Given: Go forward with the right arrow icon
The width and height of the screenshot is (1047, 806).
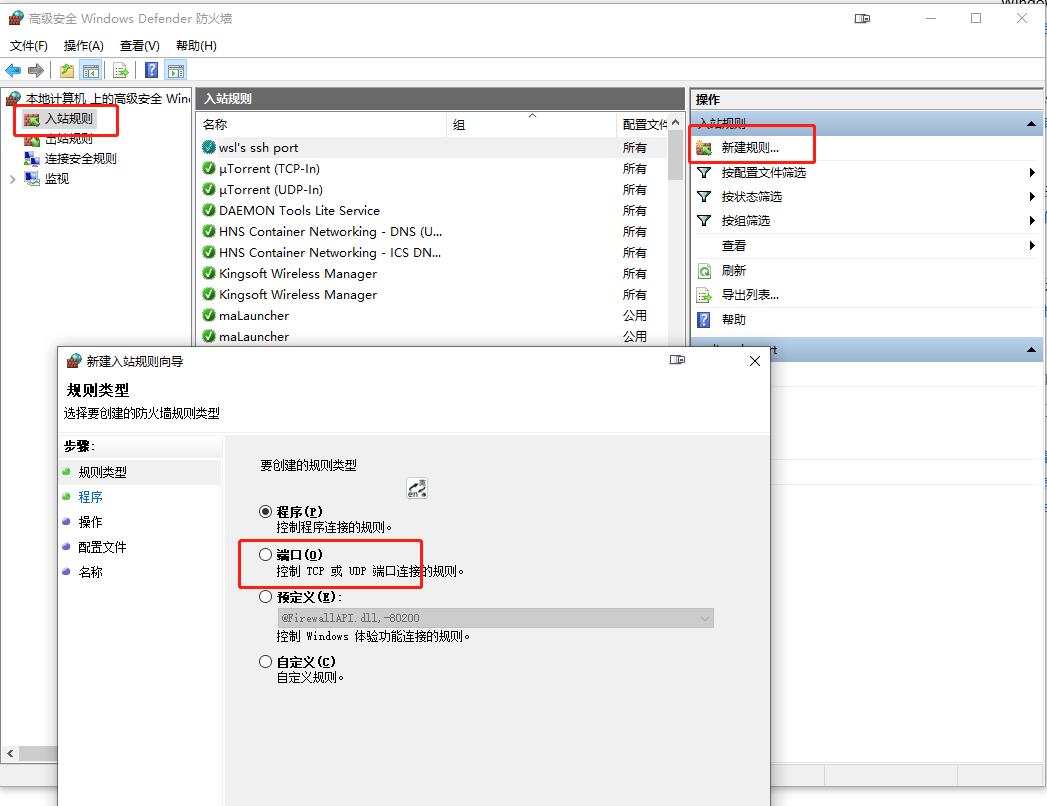Looking at the screenshot, I should (35, 70).
